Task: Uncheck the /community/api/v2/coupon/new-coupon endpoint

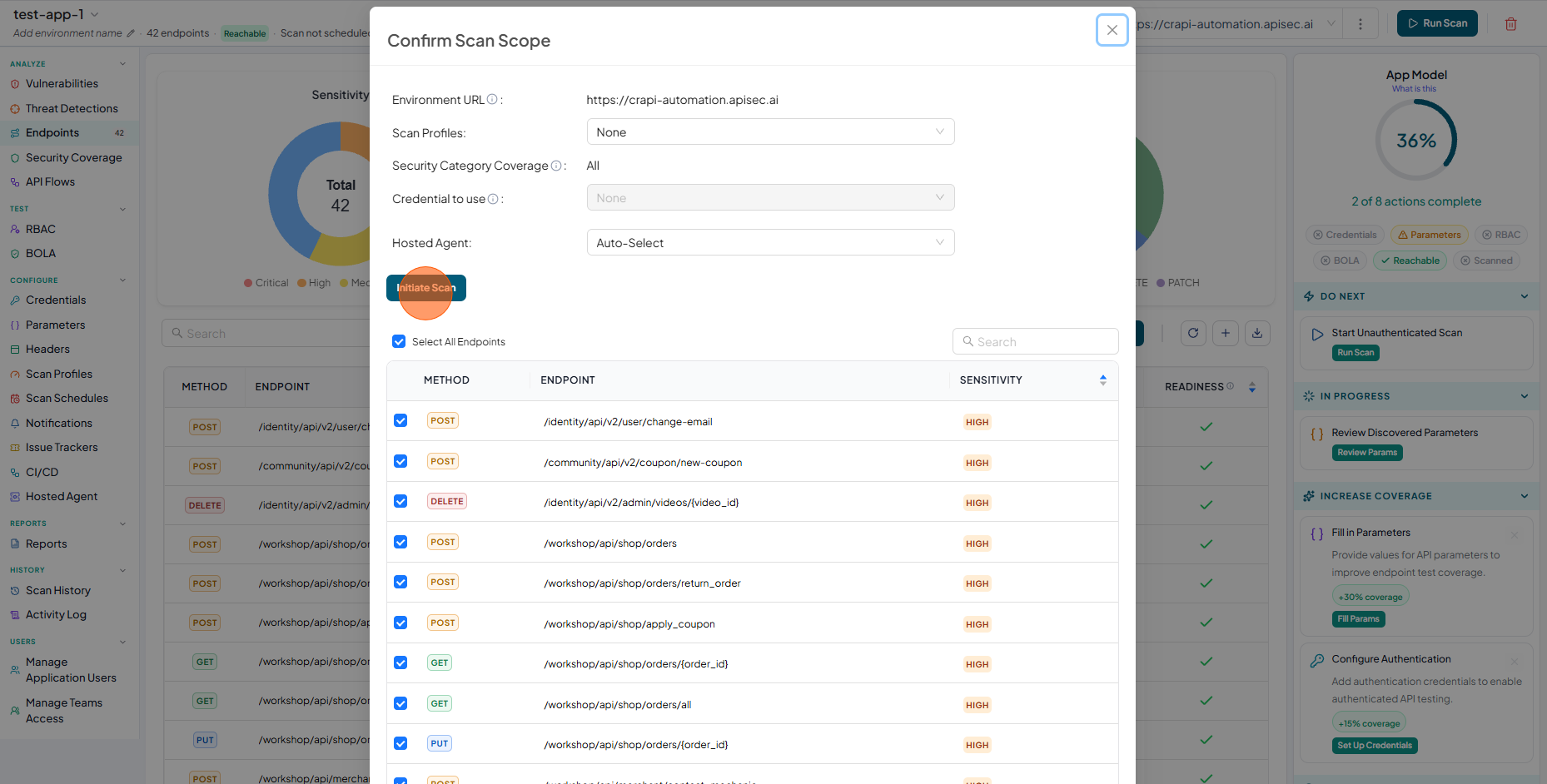Action: click(x=400, y=461)
